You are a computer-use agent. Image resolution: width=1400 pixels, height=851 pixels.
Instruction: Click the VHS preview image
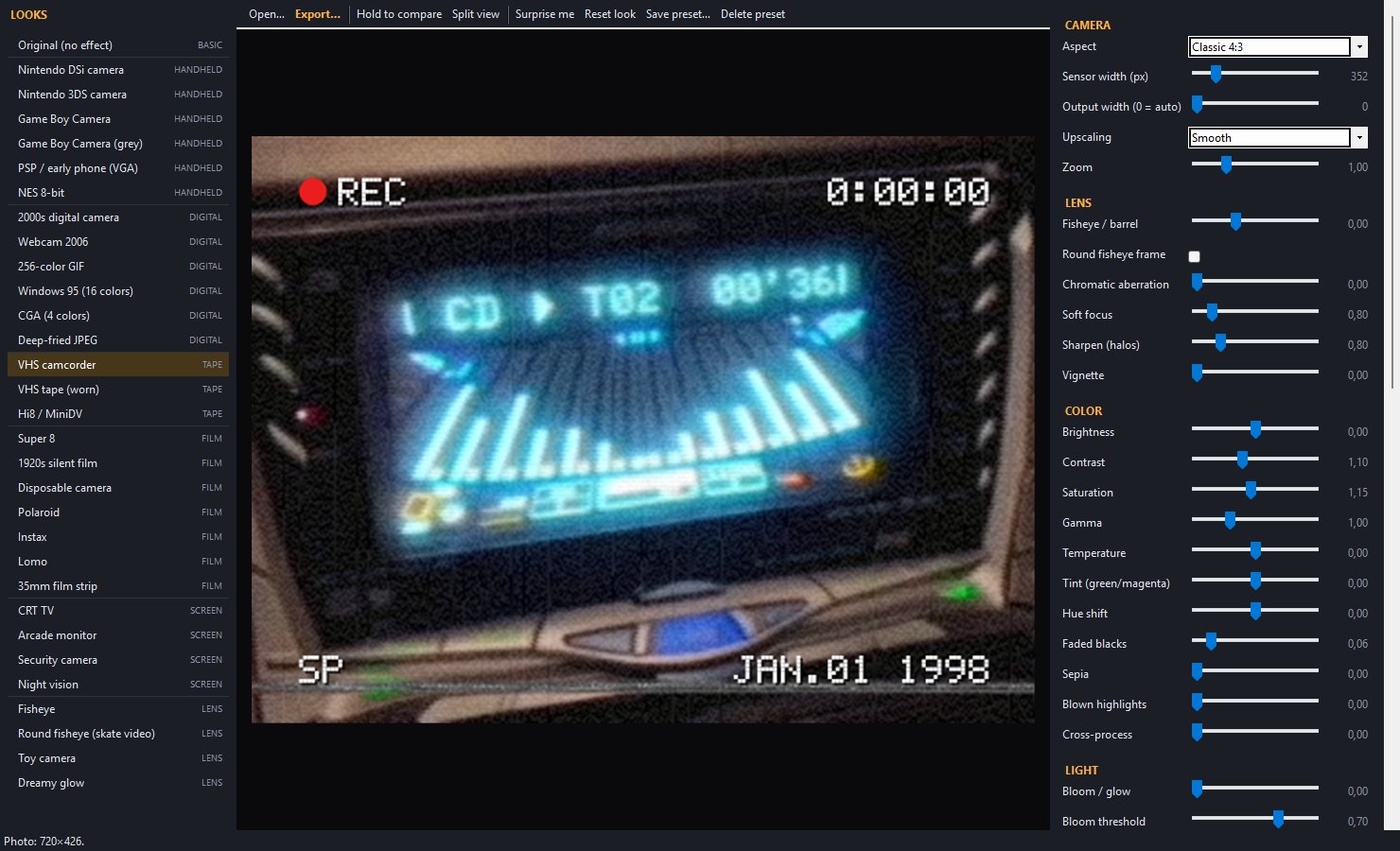point(643,430)
